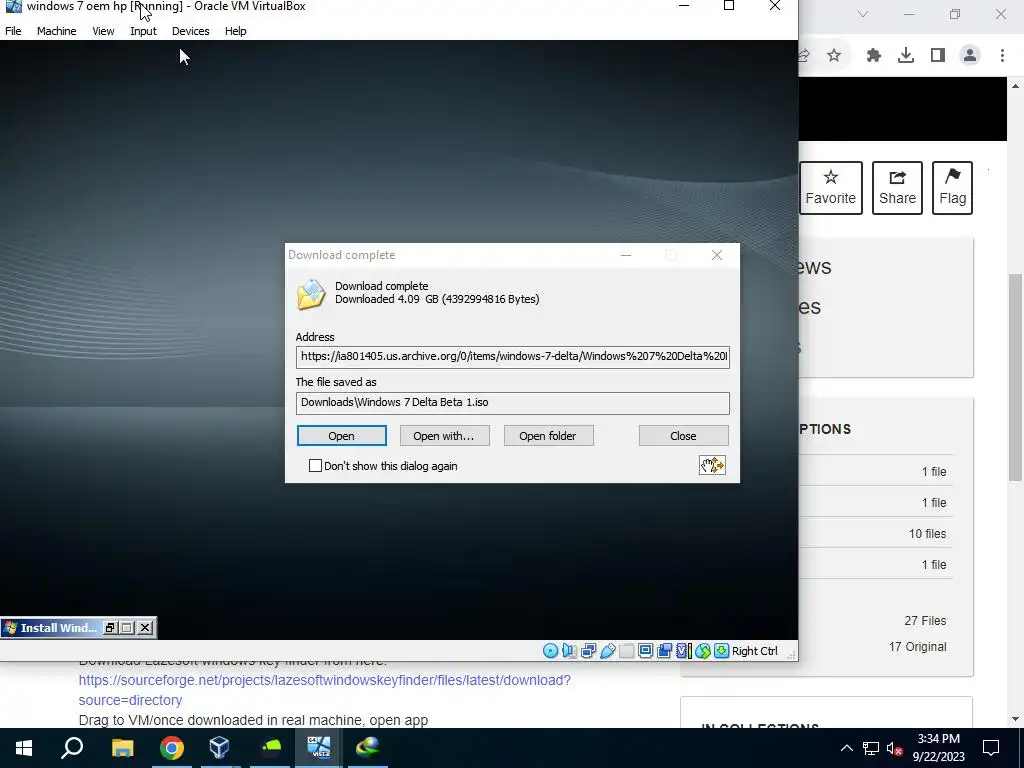Click the Share page icon in Chrome address bar
This screenshot has height=768, width=1024.
[804, 56]
